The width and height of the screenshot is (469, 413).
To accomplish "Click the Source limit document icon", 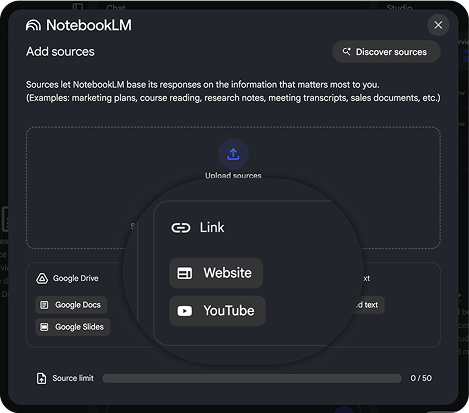I will (x=41, y=378).
